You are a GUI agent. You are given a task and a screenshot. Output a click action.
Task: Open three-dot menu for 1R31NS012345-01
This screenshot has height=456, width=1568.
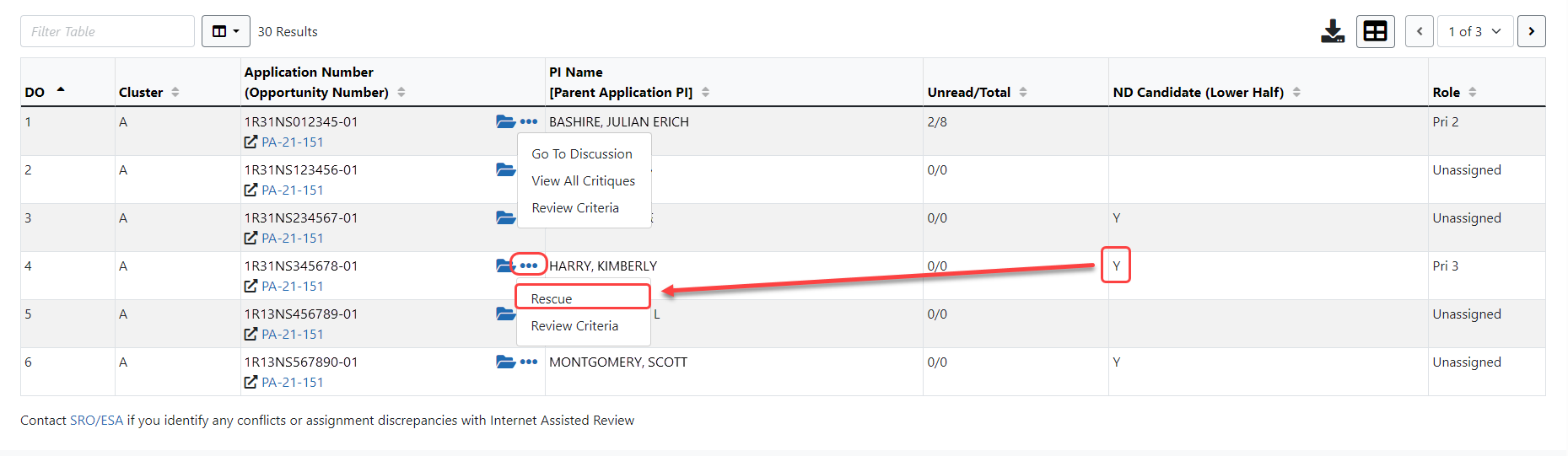[529, 121]
